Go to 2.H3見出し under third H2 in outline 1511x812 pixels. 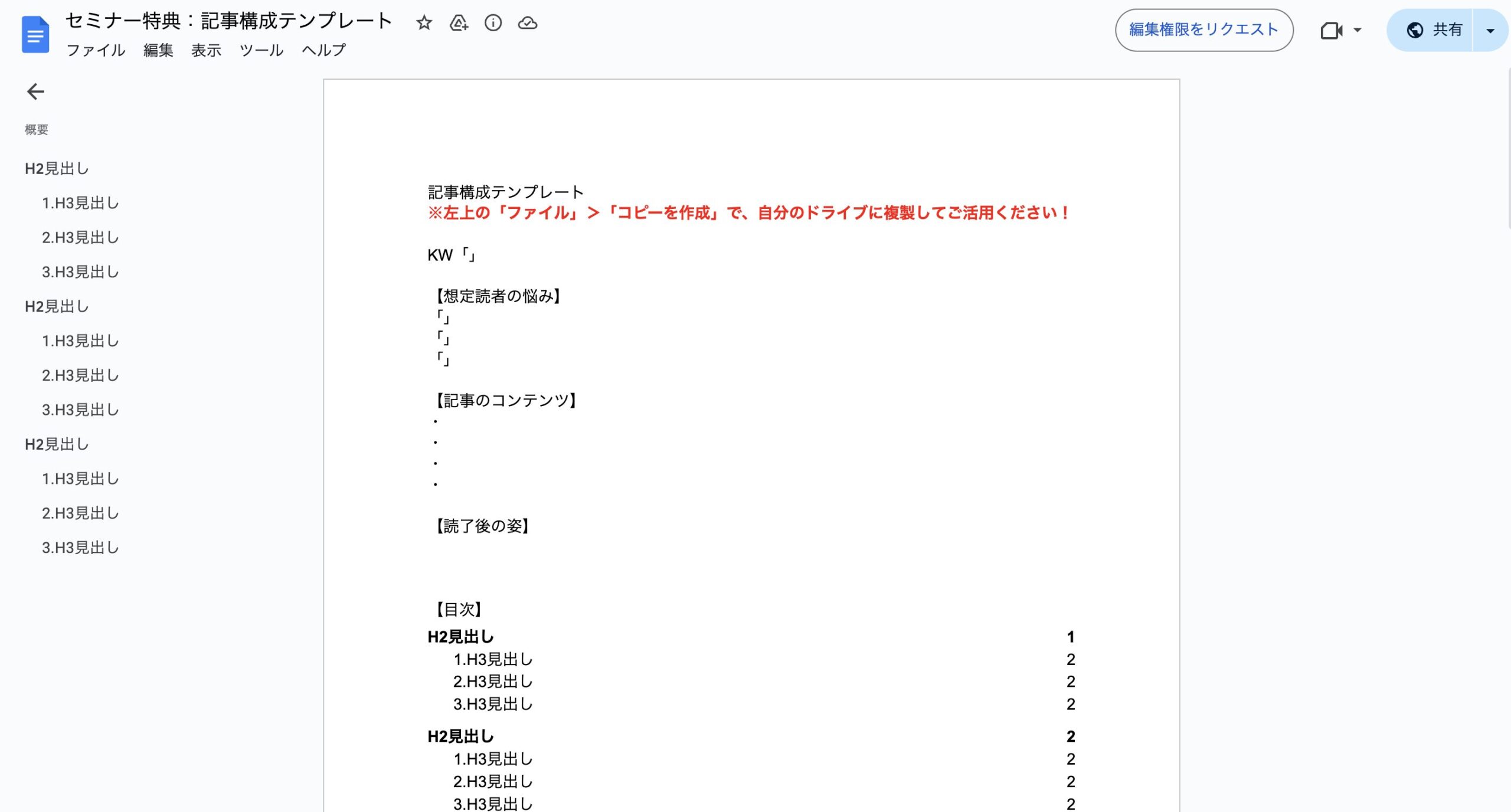coord(80,513)
